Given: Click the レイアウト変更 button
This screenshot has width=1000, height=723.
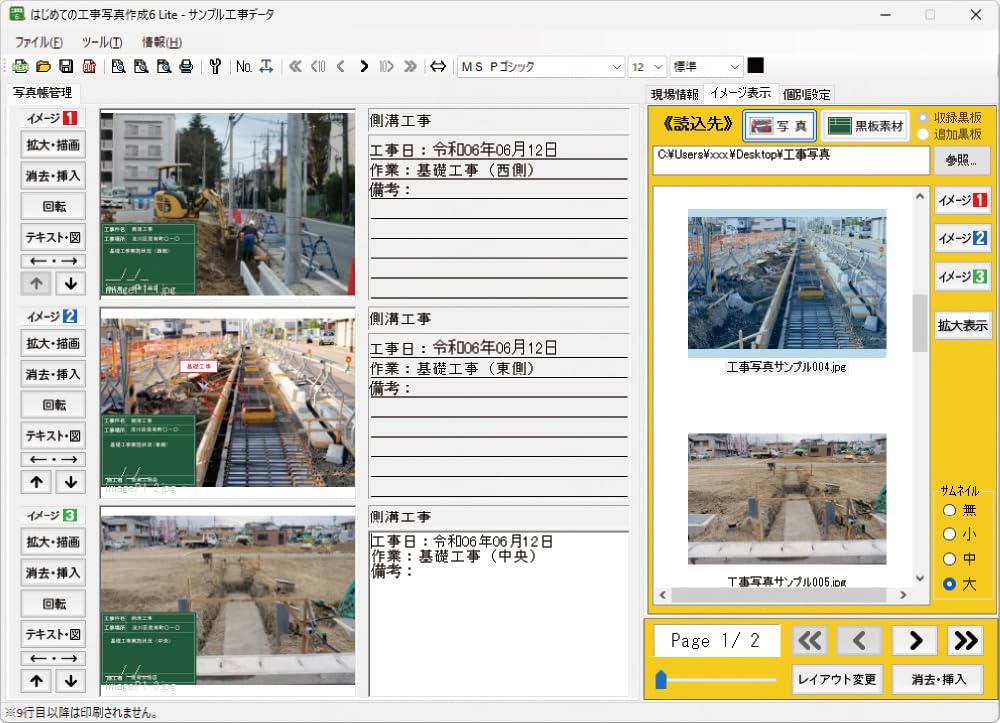Looking at the screenshot, I should tap(839, 678).
